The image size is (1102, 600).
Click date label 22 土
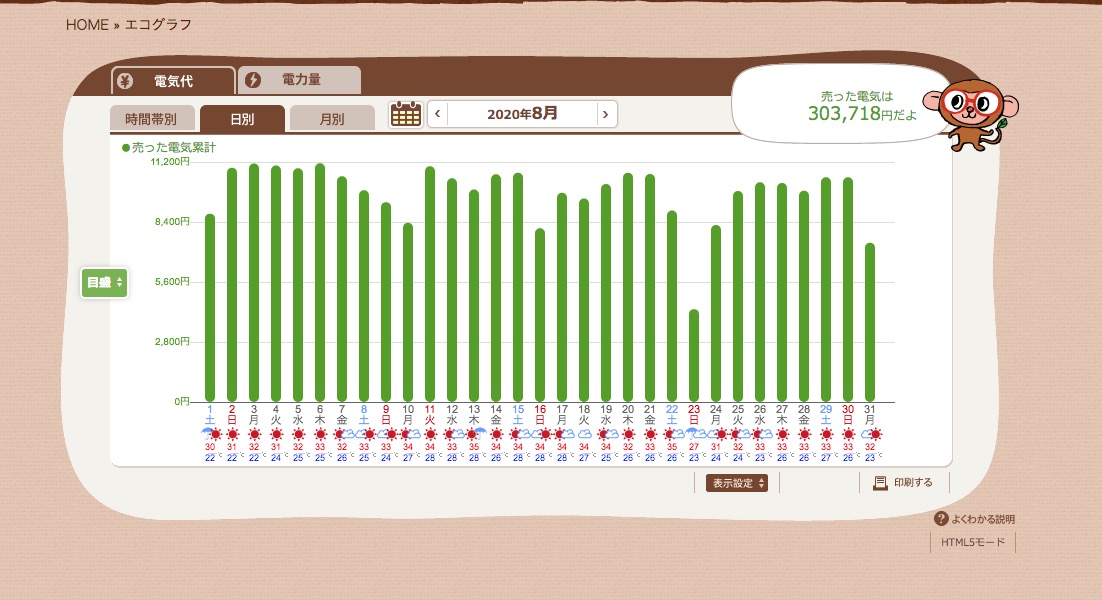(672, 414)
